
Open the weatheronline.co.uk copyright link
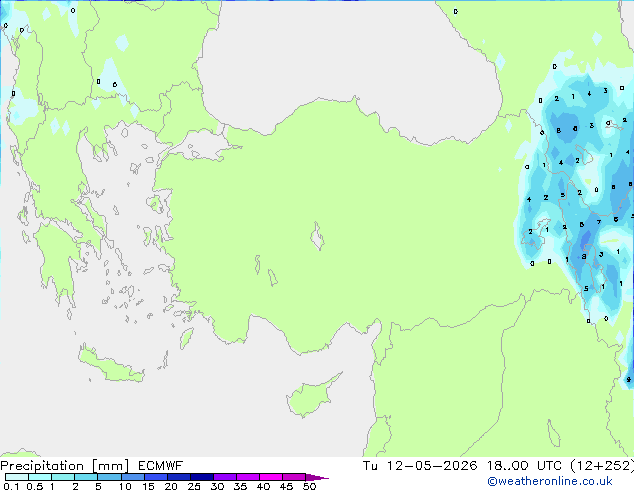550,481
